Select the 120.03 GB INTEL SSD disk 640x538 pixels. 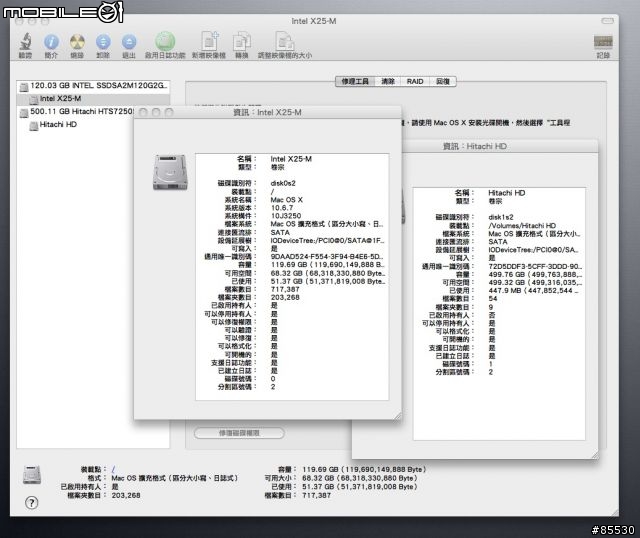pos(93,86)
